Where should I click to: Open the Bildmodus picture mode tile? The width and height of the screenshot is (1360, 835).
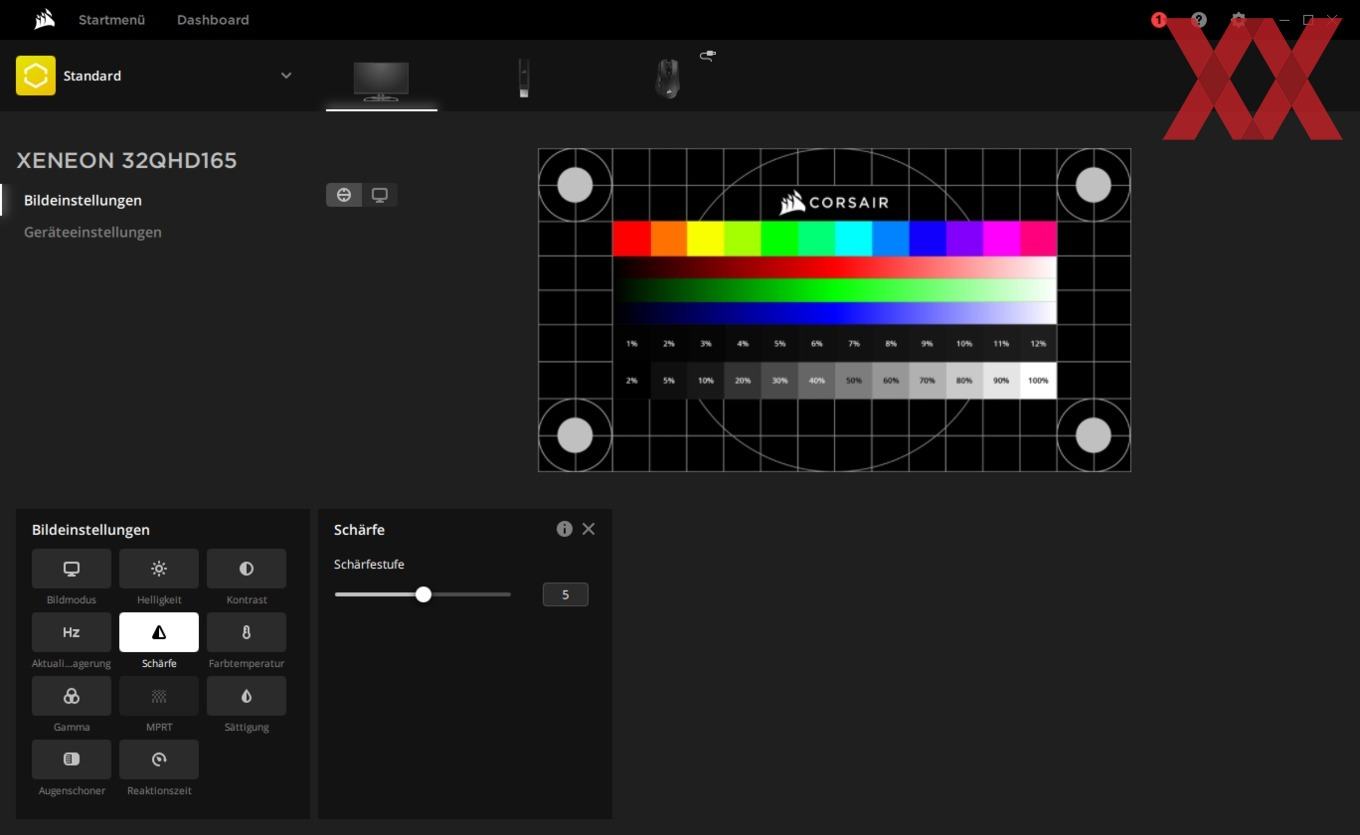coord(71,569)
